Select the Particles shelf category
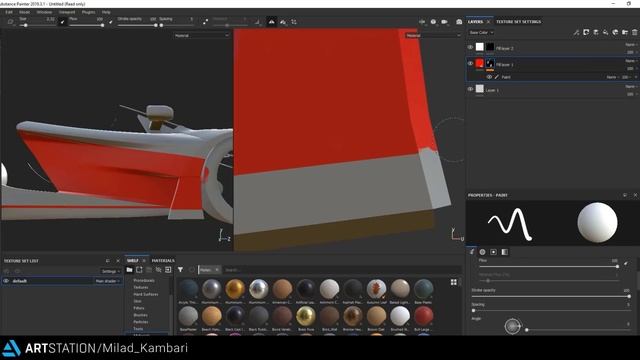Image resolution: width=640 pixels, height=360 pixels. pos(140,322)
